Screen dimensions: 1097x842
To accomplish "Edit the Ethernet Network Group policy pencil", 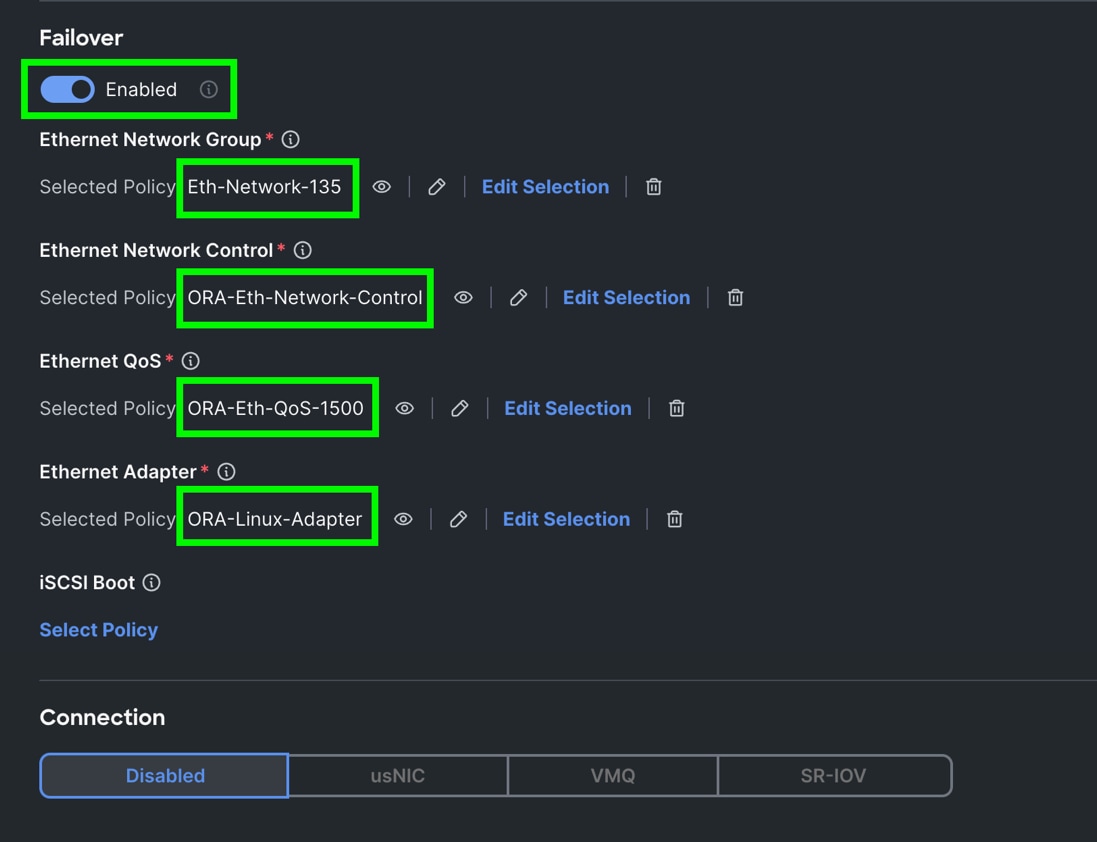I will [x=437, y=187].
